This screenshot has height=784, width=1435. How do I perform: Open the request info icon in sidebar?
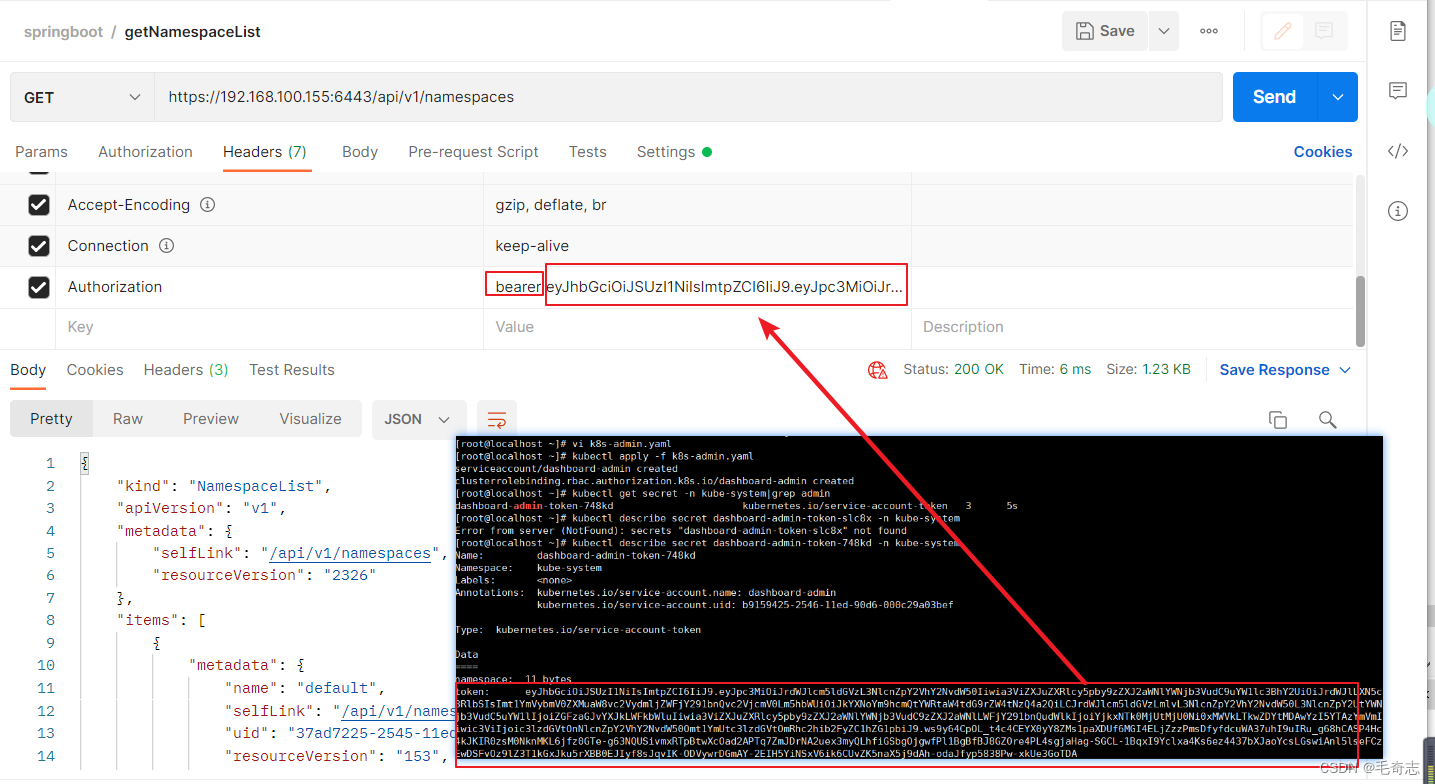pyautogui.click(x=1398, y=211)
